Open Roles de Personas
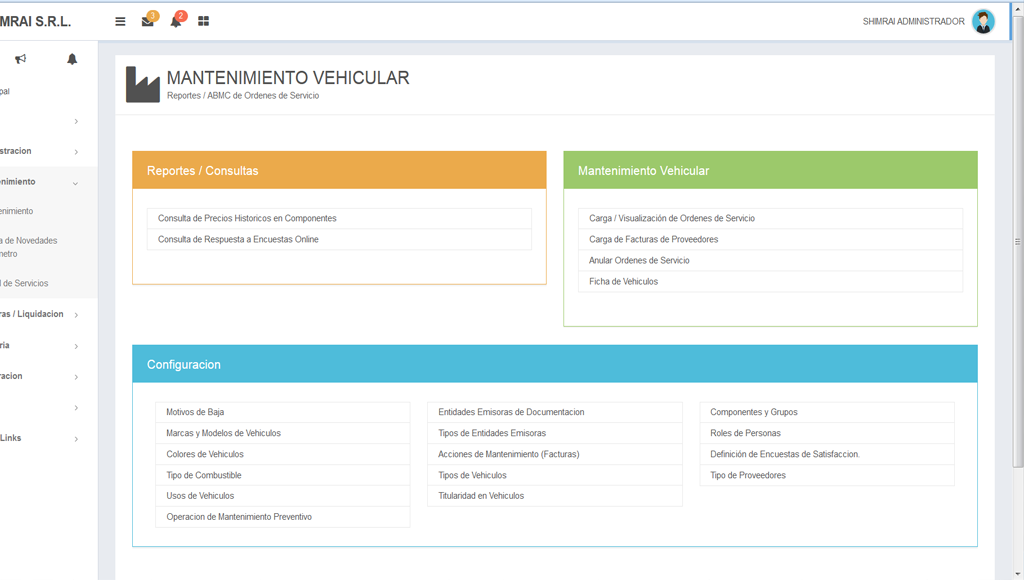This screenshot has height=580, width=1024. (x=827, y=433)
